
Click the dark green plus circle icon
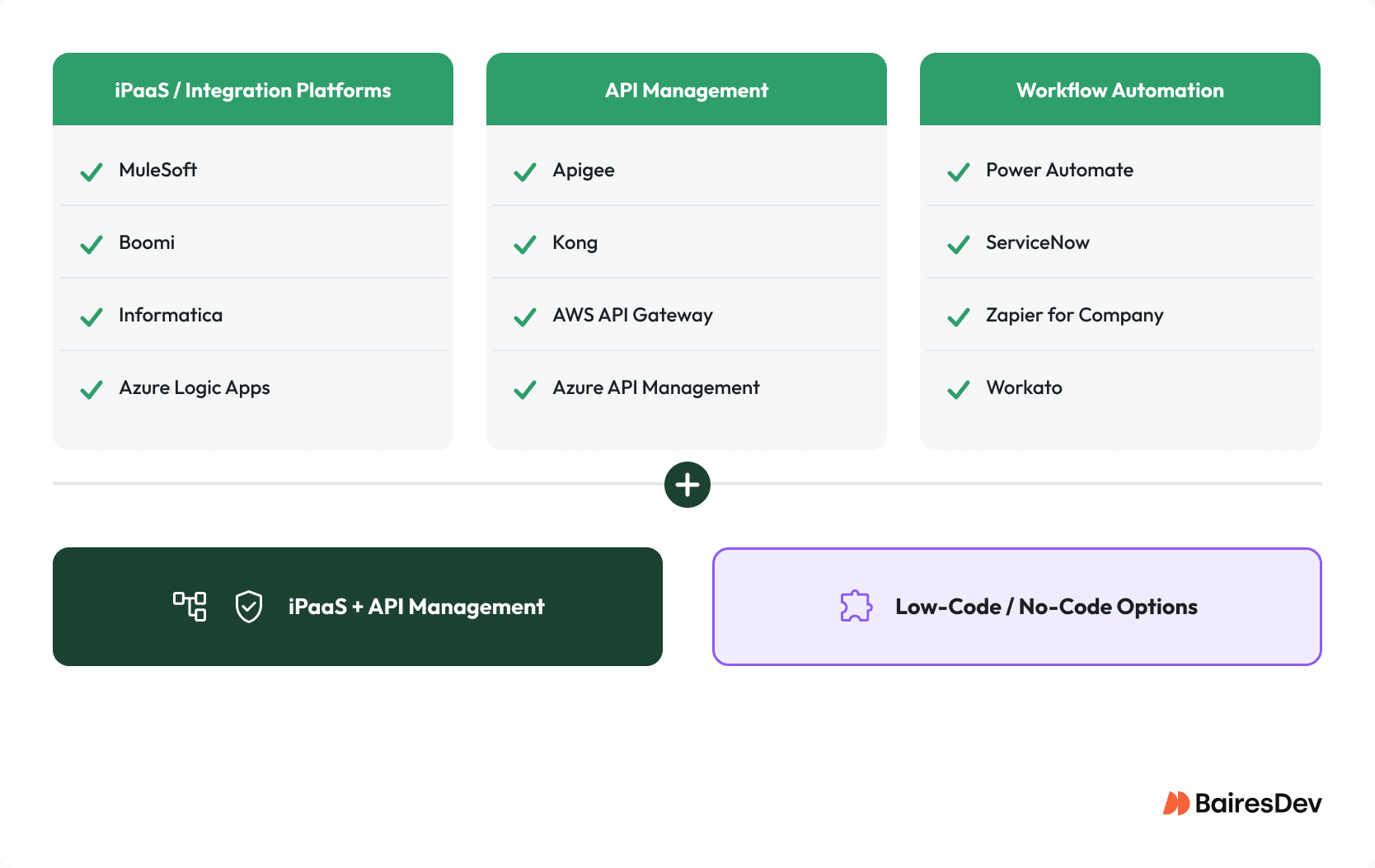pyautogui.click(x=687, y=485)
